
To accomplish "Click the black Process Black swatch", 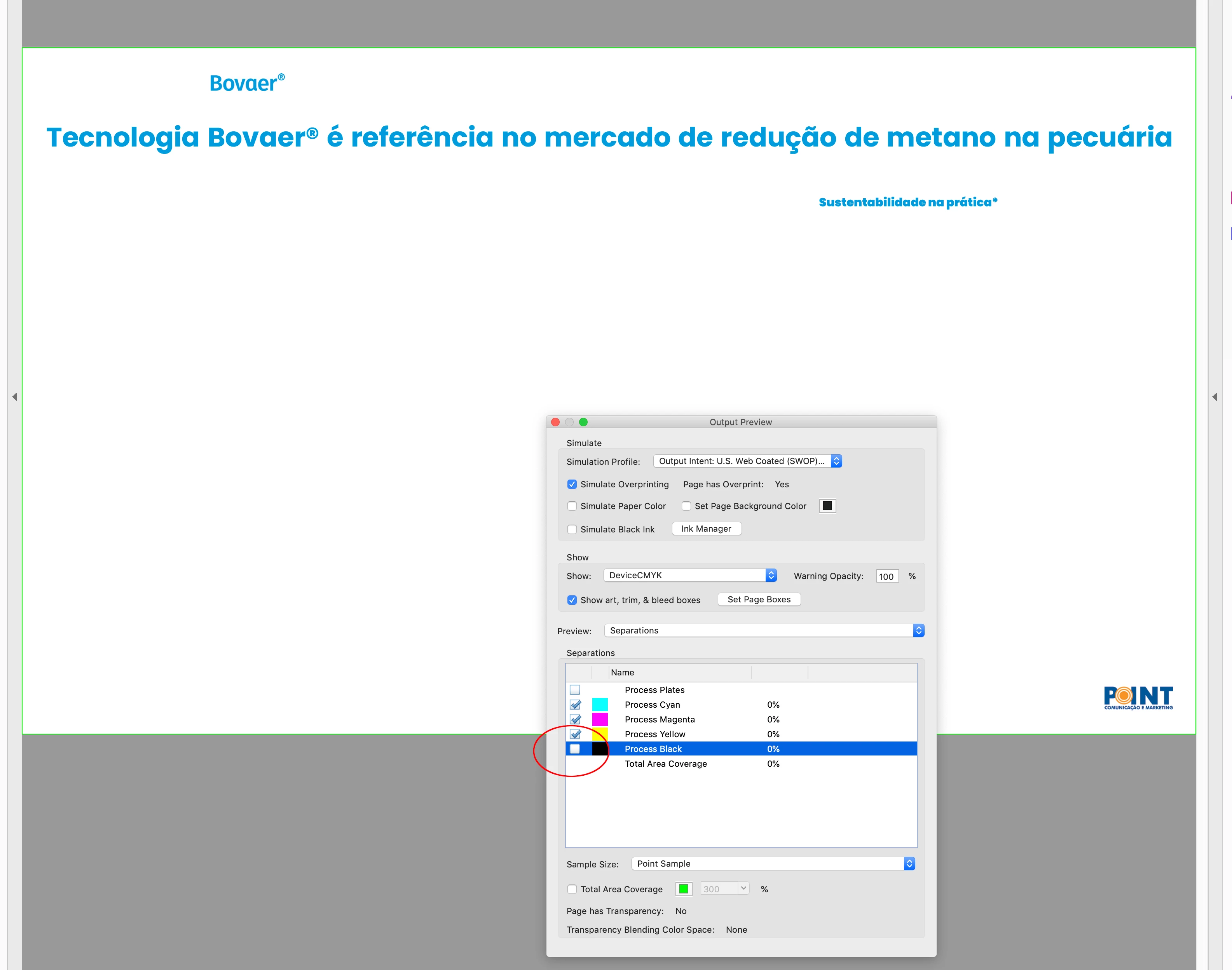I will point(600,749).
